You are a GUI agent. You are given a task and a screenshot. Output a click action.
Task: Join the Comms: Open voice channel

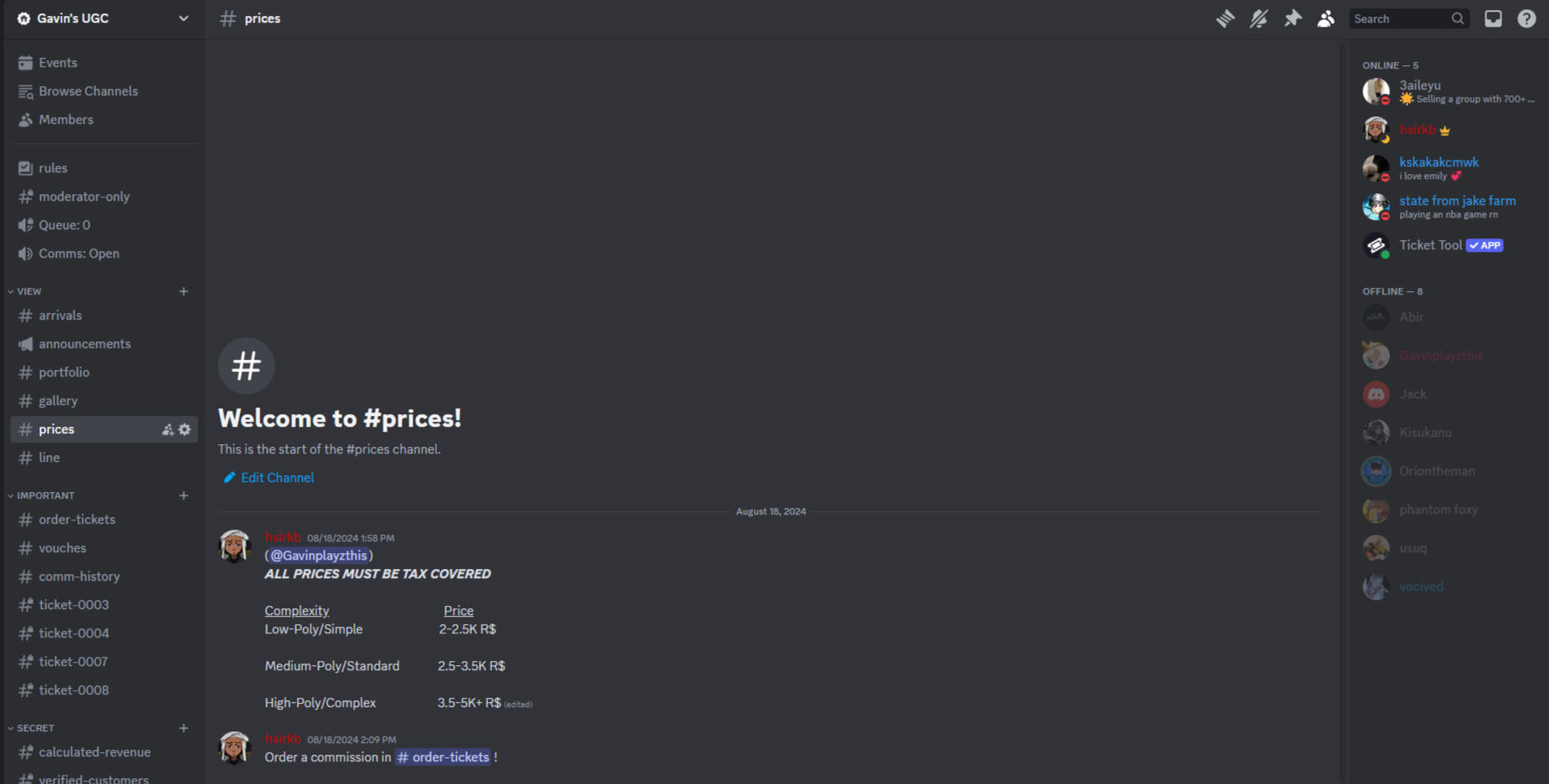pyautogui.click(x=104, y=254)
